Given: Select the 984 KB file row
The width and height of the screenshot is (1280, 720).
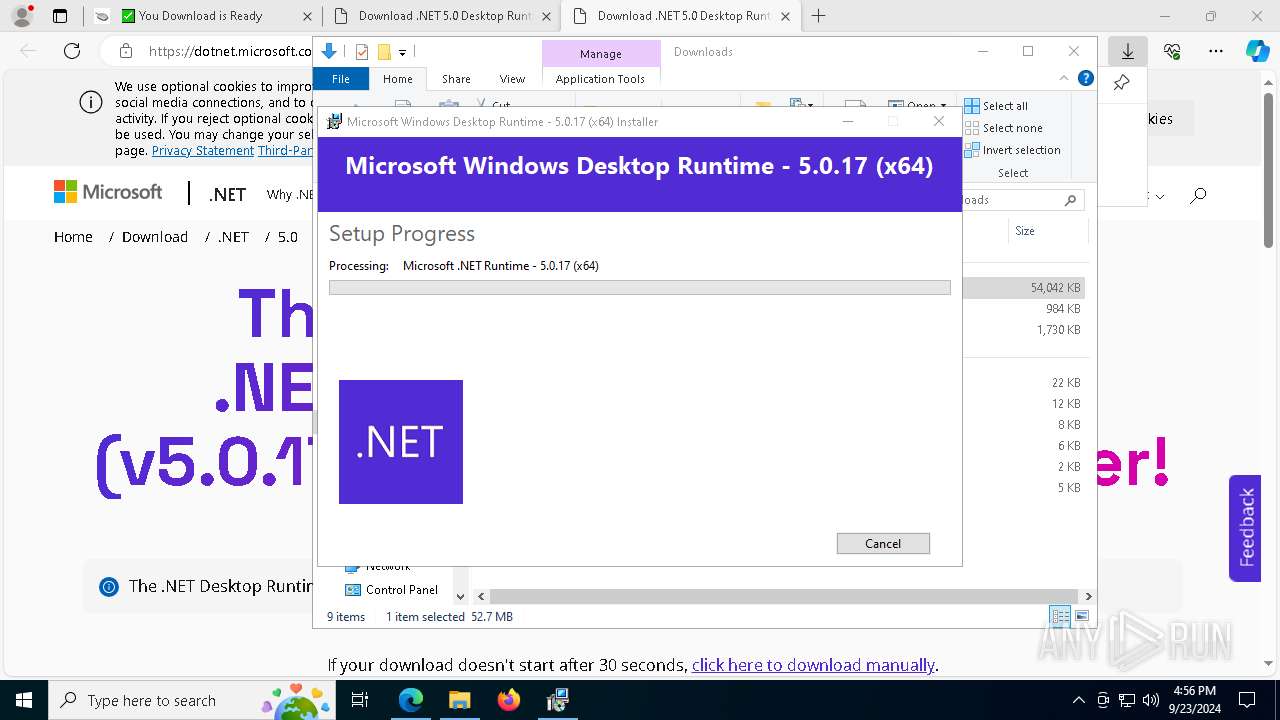Looking at the screenshot, I should [x=1024, y=309].
